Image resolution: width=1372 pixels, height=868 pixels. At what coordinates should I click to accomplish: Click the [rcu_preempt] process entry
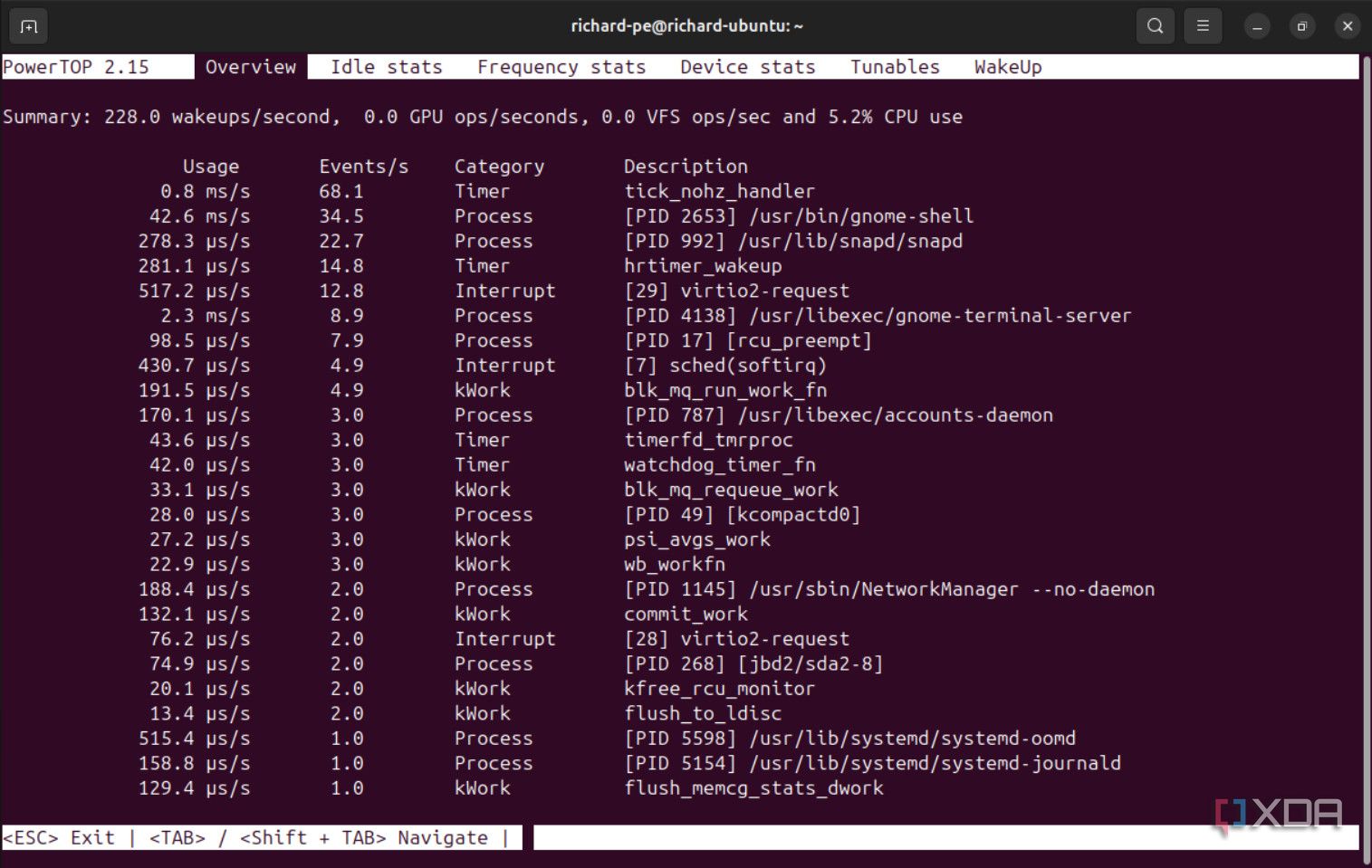(x=748, y=341)
